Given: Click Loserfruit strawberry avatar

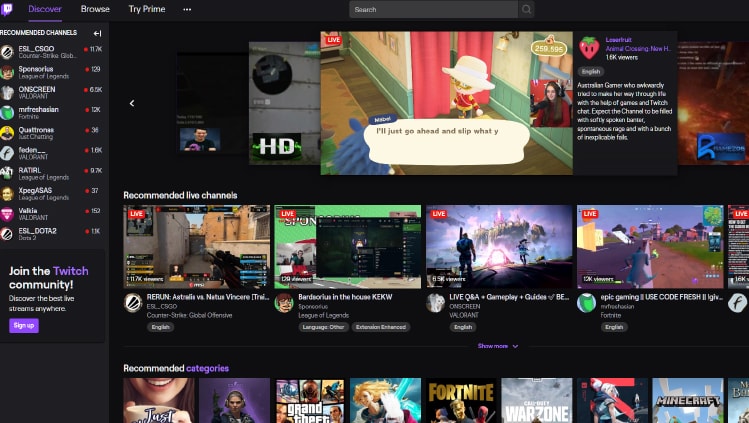Looking at the screenshot, I should 589,48.
